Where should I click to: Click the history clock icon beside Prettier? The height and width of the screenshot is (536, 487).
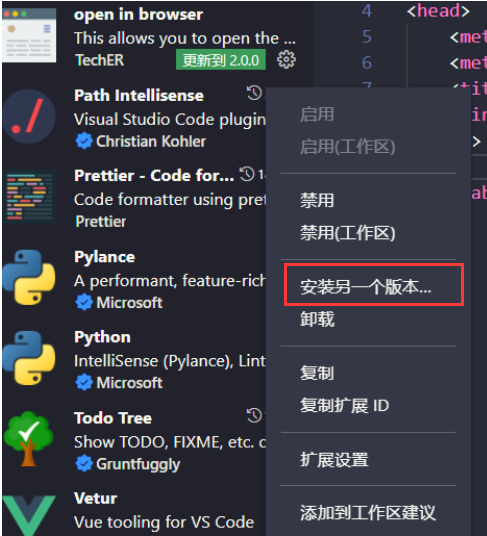[247, 174]
